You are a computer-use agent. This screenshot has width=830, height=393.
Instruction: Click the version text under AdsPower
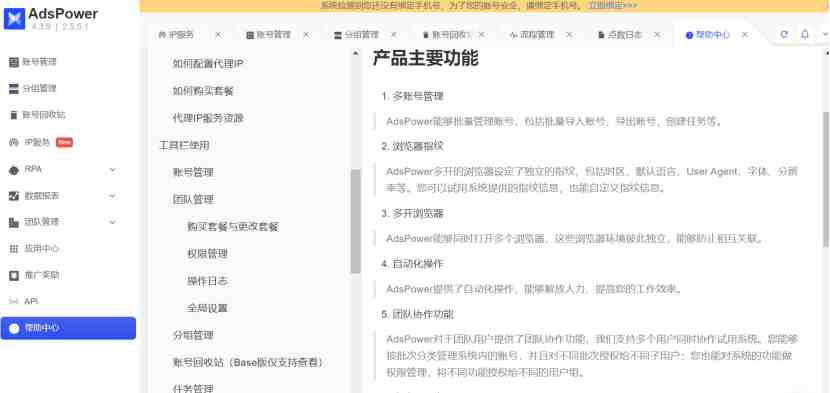pyautogui.click(x=60, y=26)
